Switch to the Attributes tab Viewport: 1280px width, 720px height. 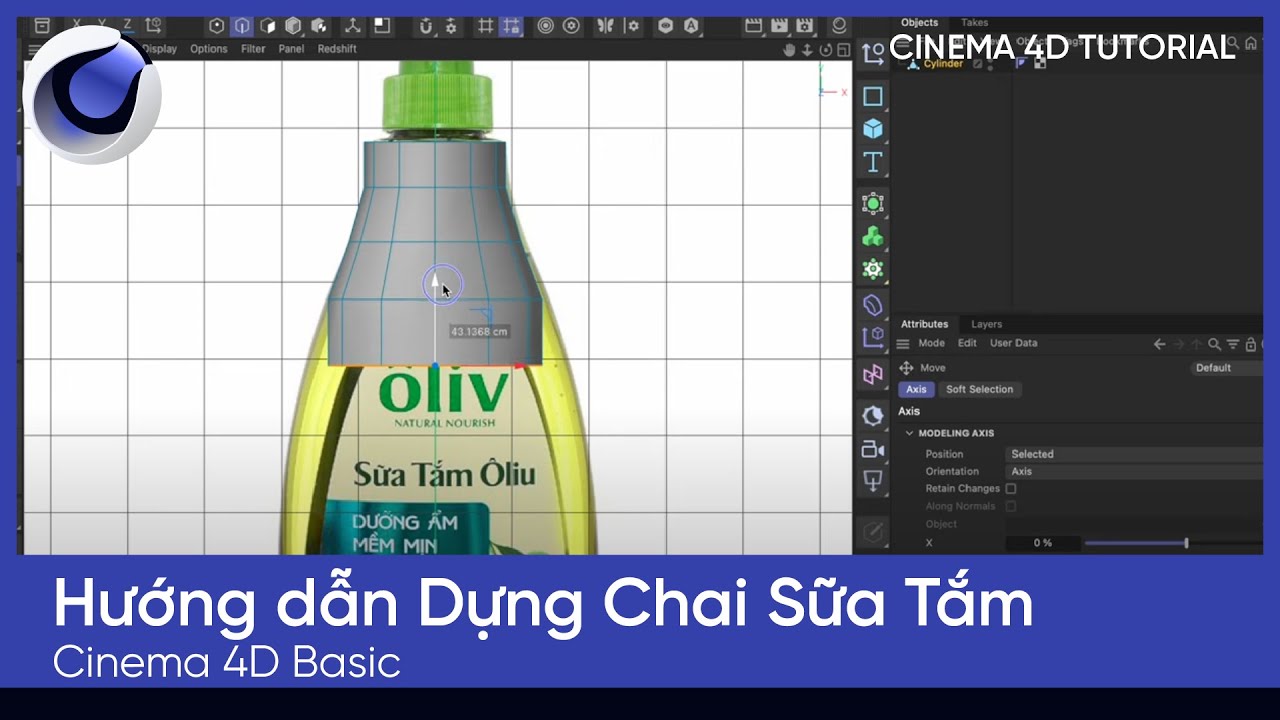(x=924, y=324)
